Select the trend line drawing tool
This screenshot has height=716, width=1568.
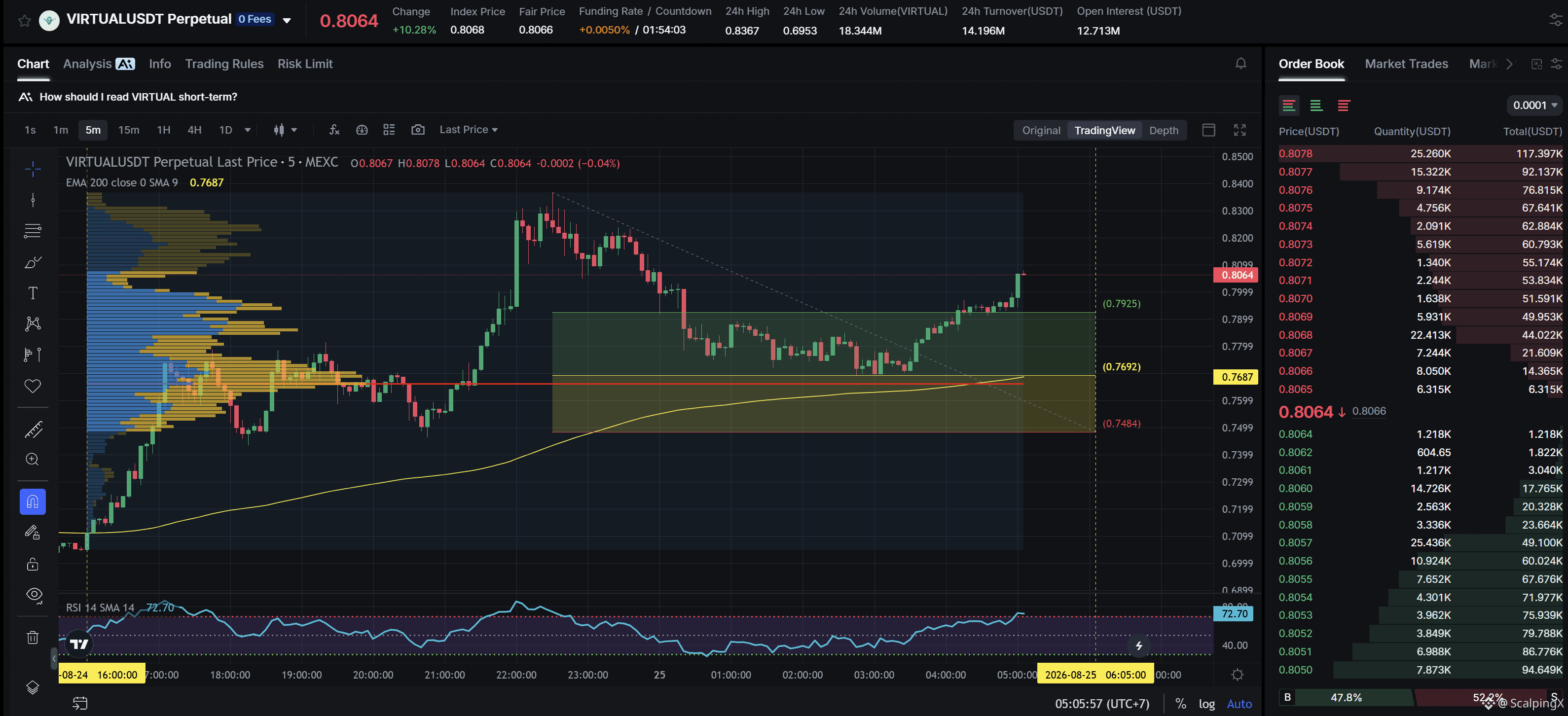point(33,200)
